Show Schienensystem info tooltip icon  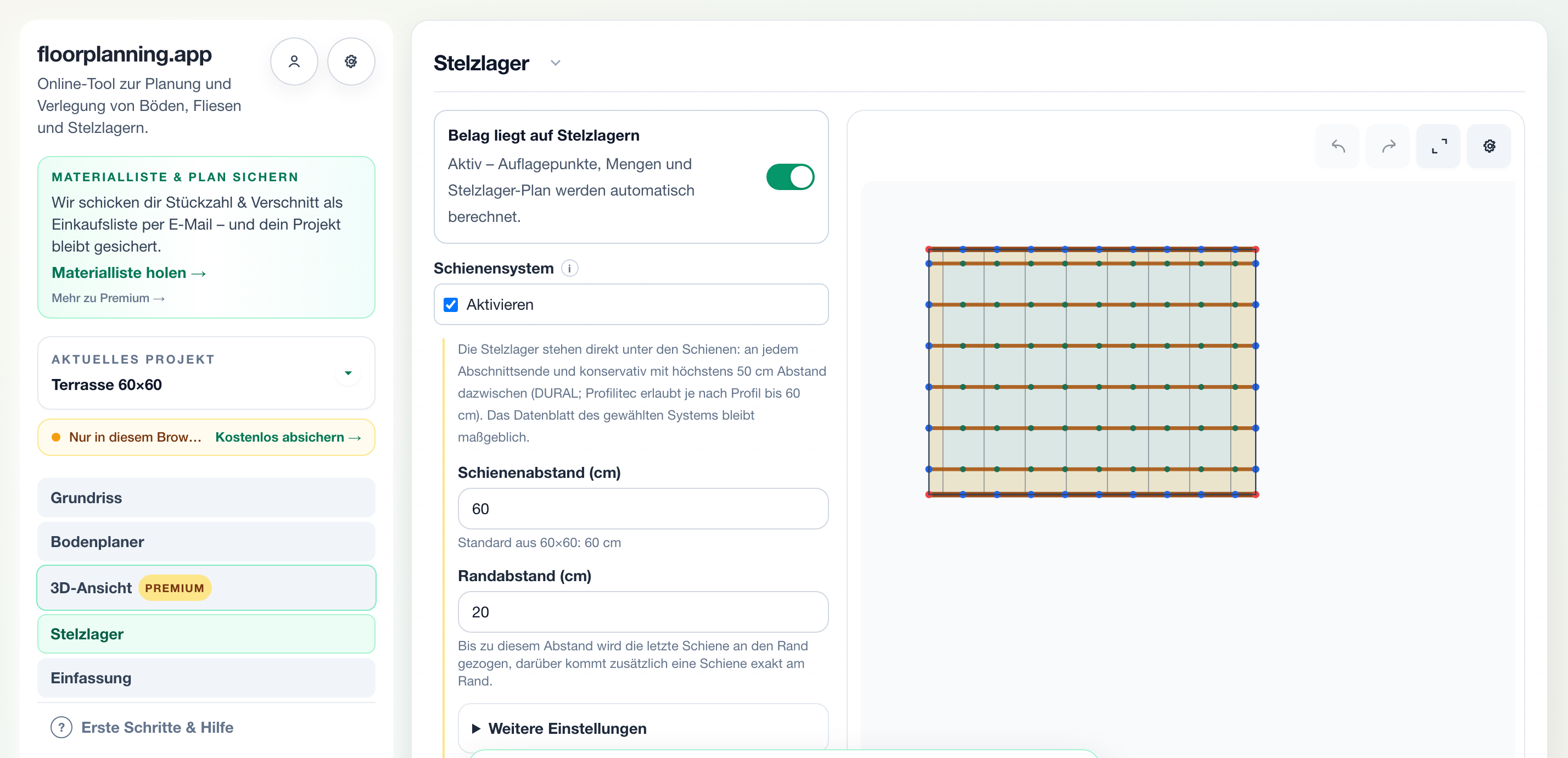[x=569, y=269]
